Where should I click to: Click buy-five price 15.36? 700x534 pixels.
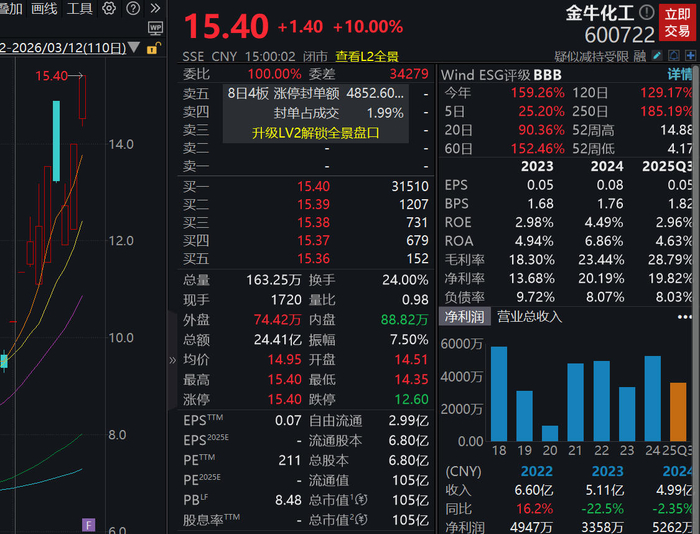coord(313,259)
